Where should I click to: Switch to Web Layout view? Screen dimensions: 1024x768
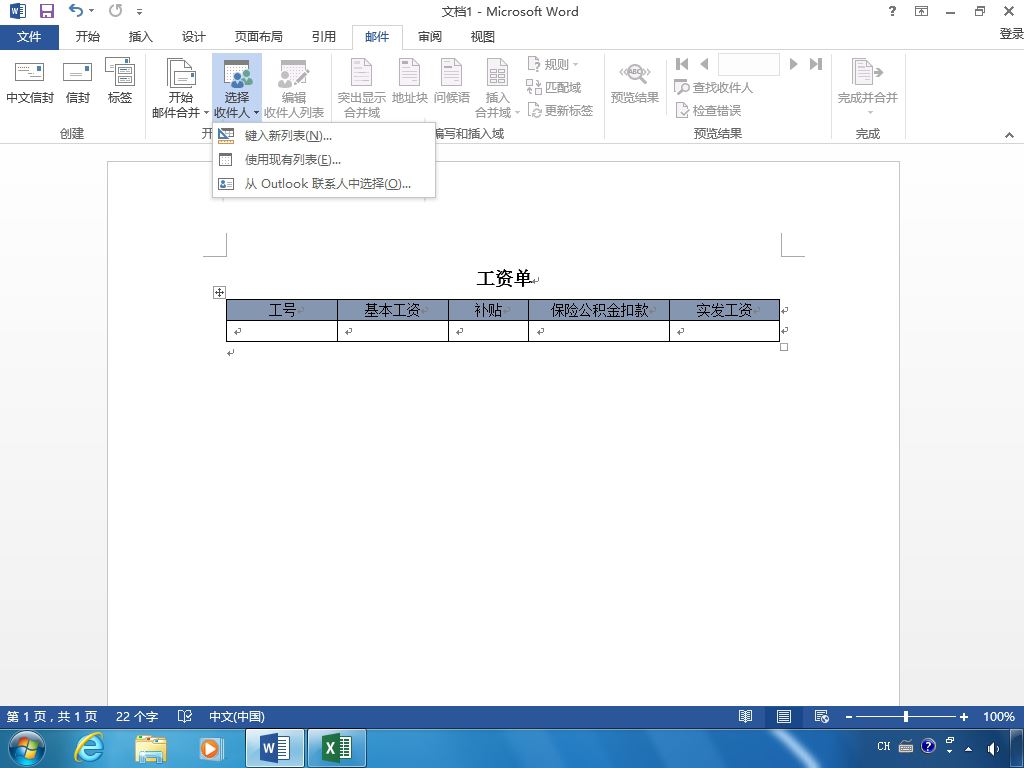tap(822, 716)
